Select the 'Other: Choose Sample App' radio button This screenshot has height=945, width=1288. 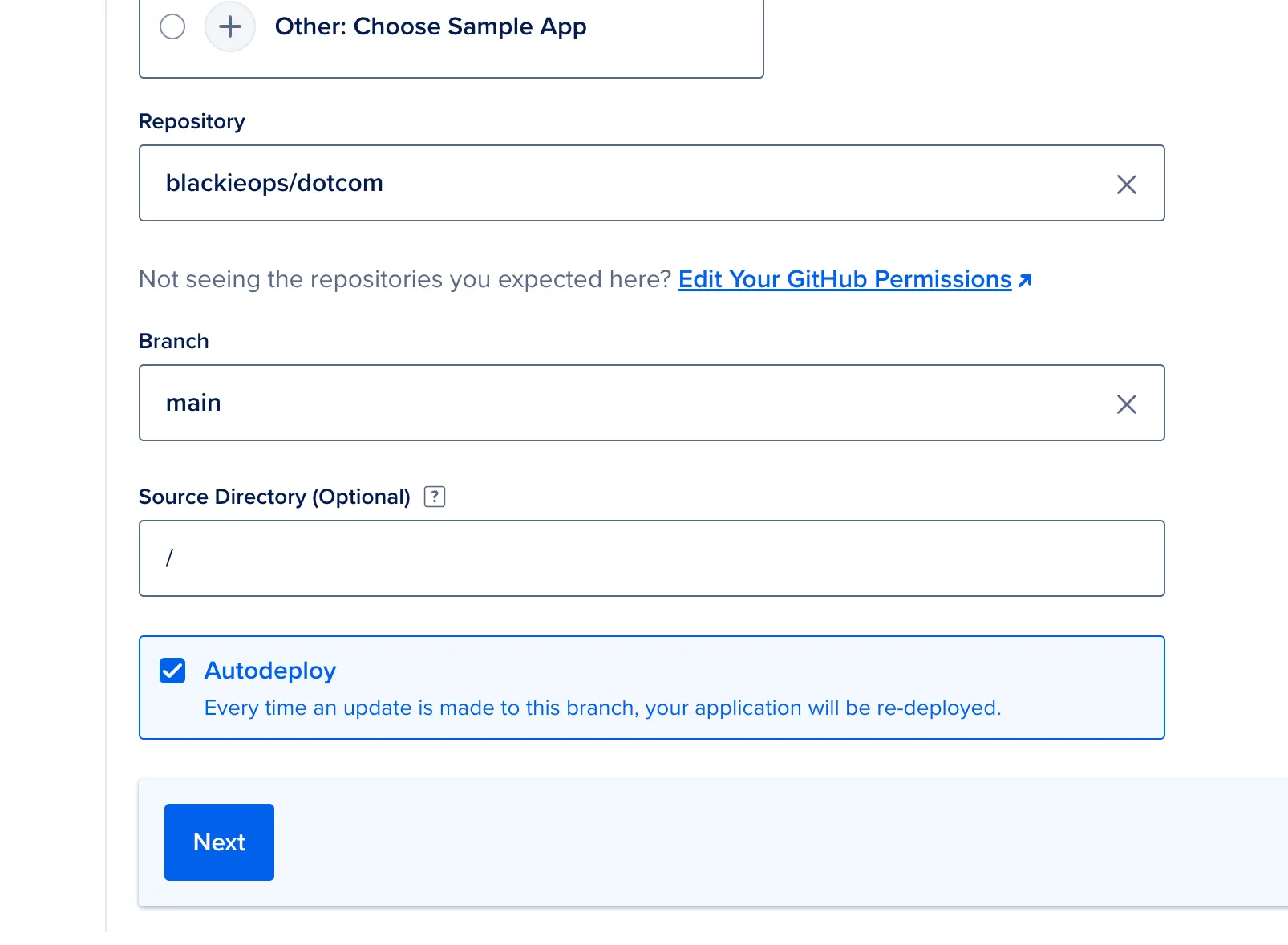[172, 26]
